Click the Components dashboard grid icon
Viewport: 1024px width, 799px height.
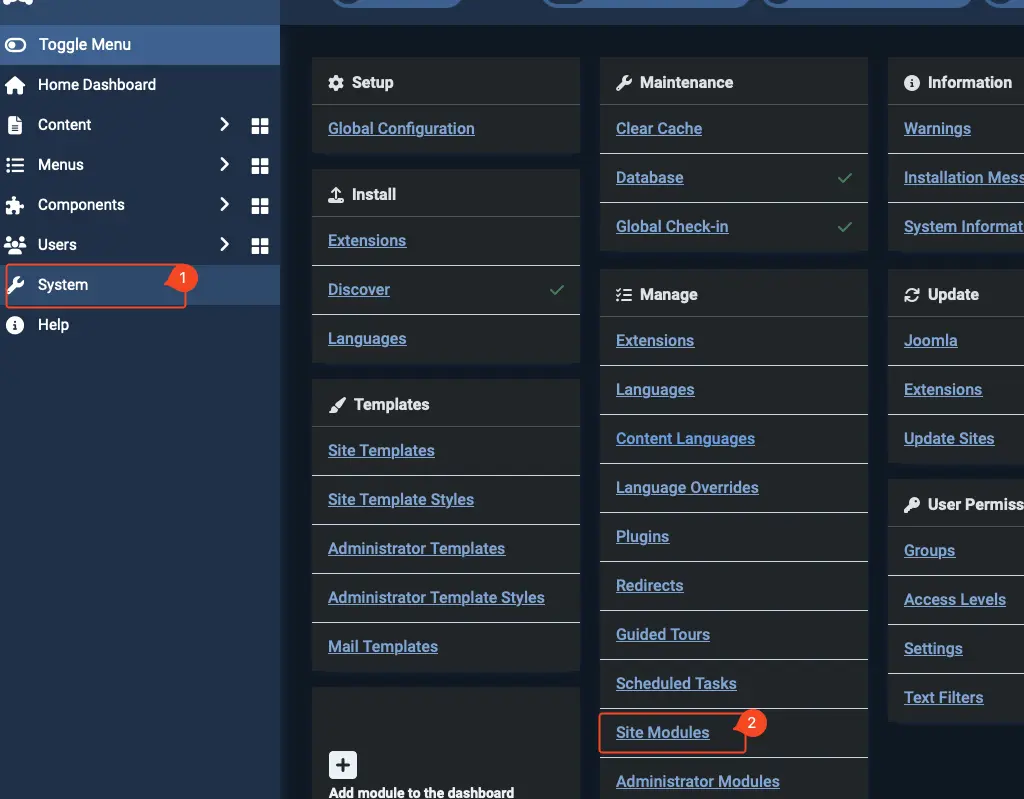(260, 206)
